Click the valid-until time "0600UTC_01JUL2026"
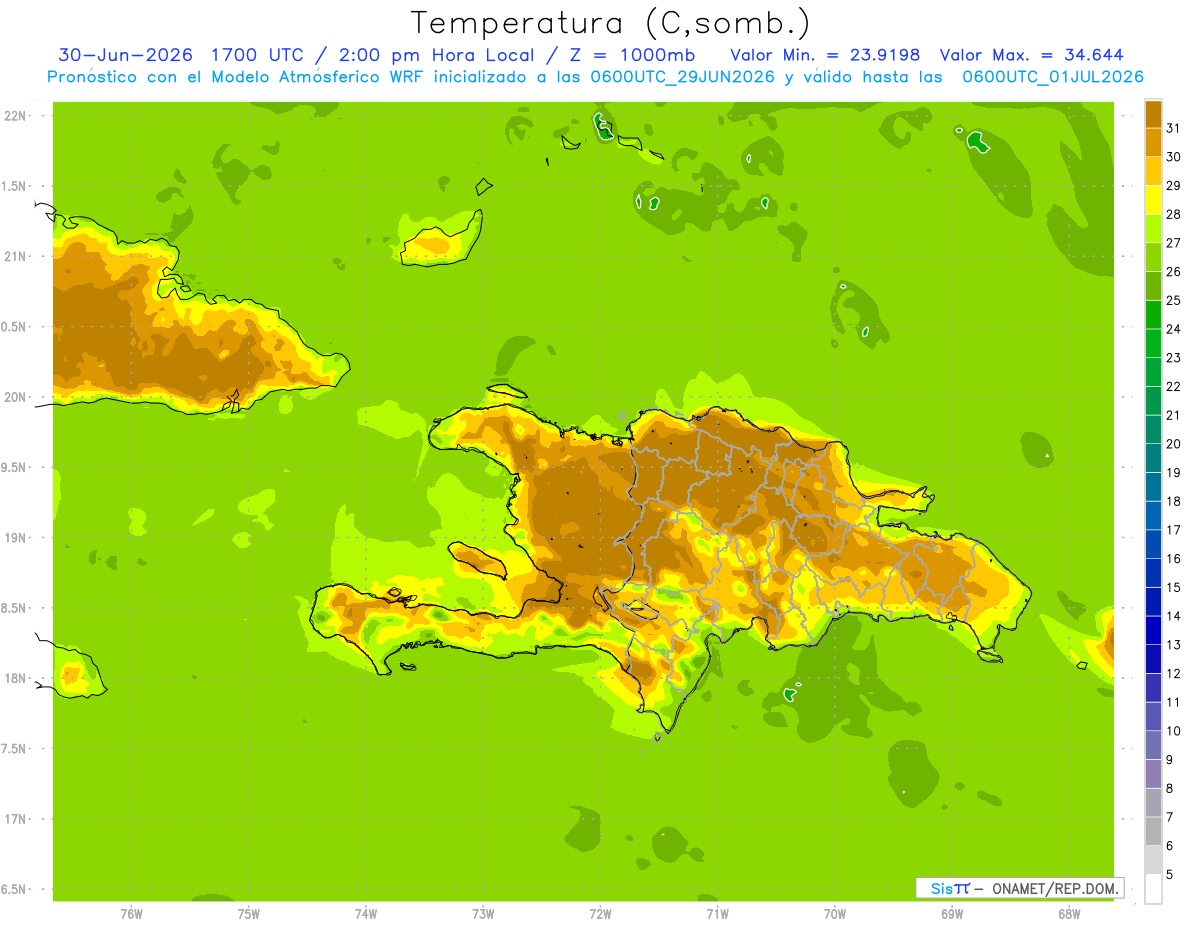 pyautogui.click(x=1052, y=77)
